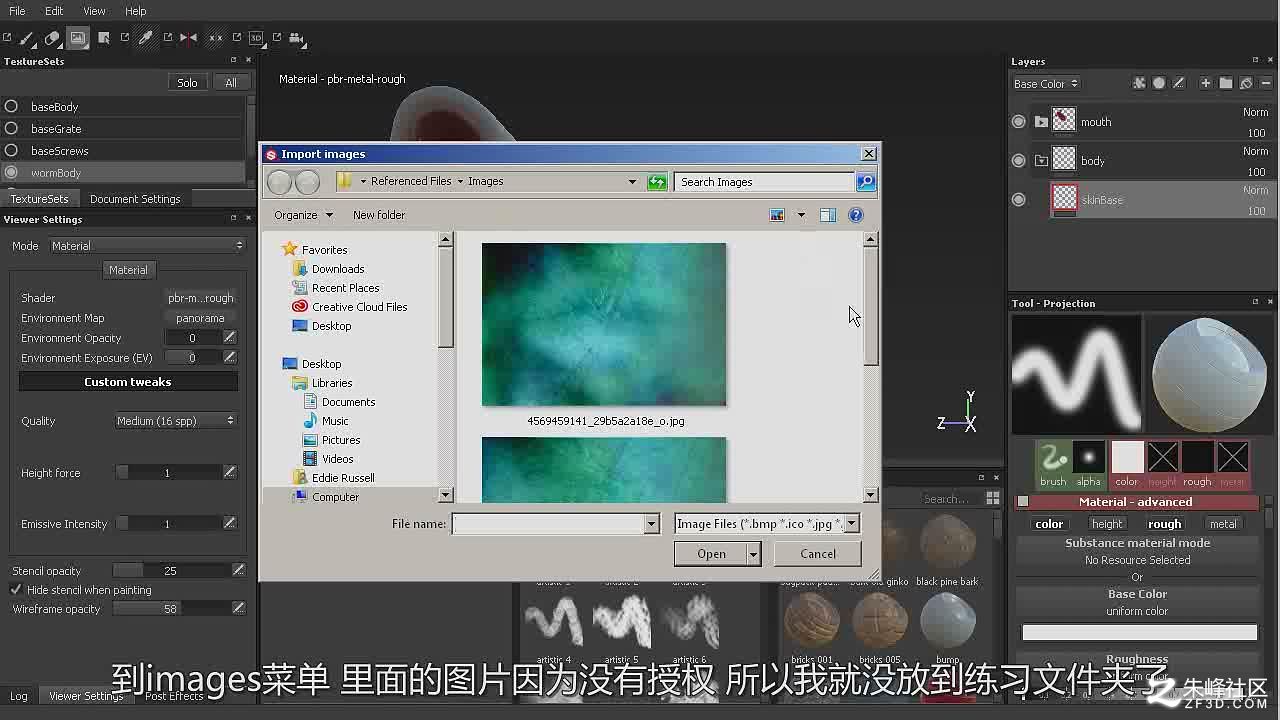Click the Search Images input field
1280x720 pixels.
(765, 181)
